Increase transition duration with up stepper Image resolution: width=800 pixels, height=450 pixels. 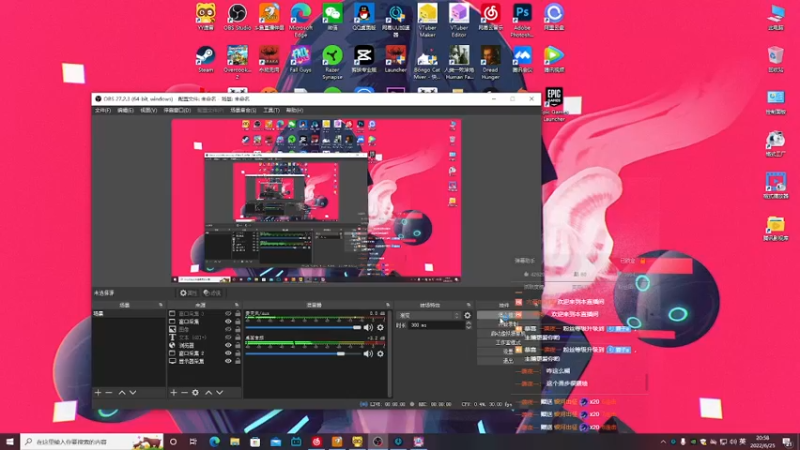(x=468, y=323)
